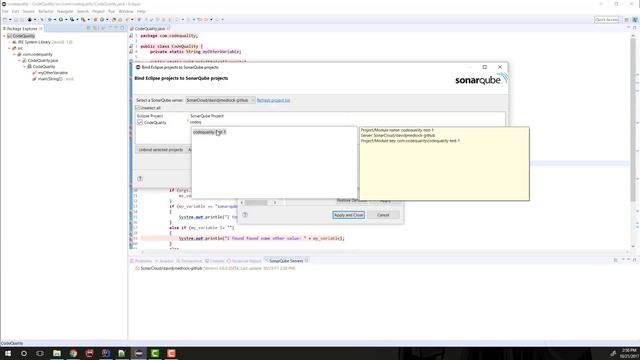Tick the CodeQuality project checkbox

tap(140, 122)
